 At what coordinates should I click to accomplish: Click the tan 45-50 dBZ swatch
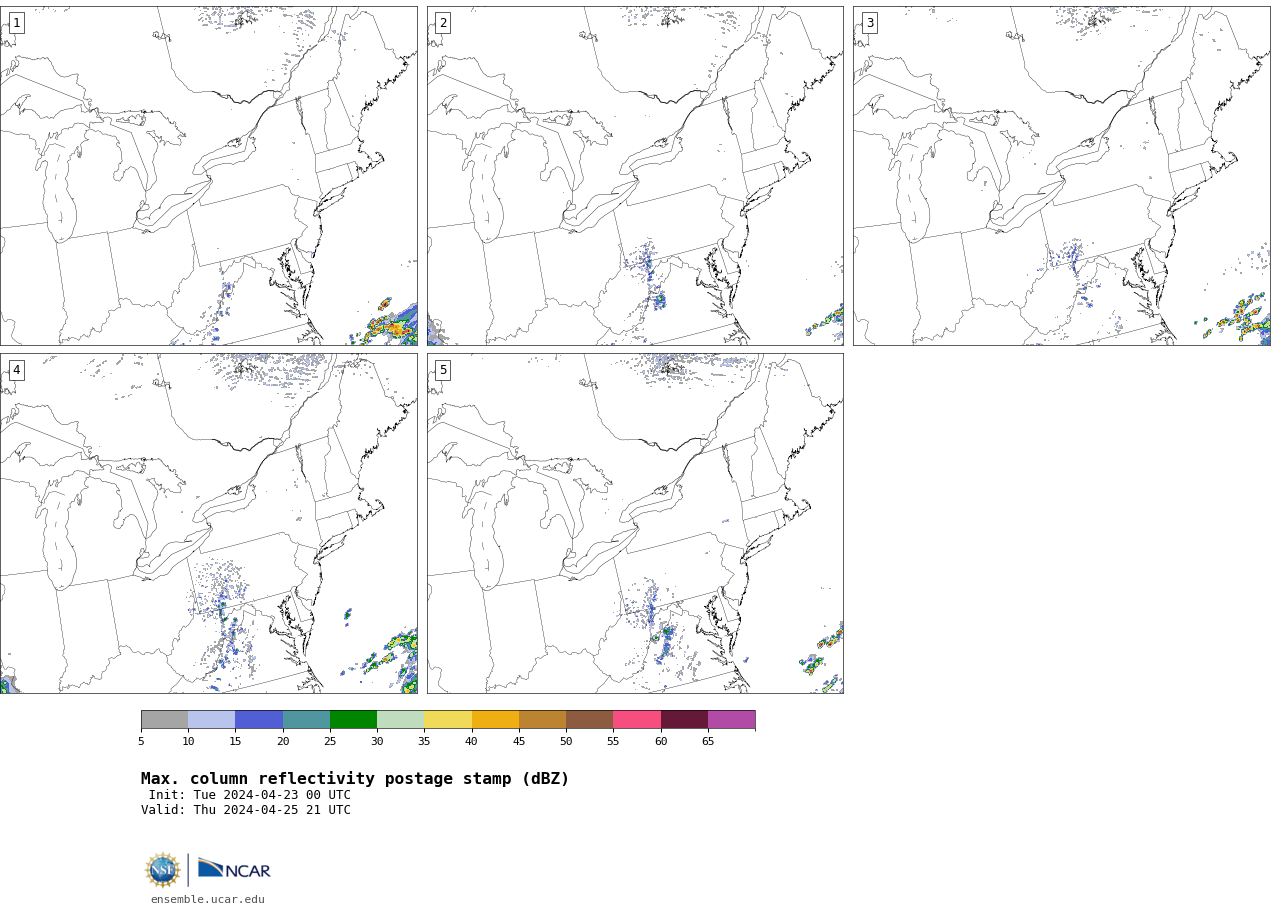click(542, 720)
